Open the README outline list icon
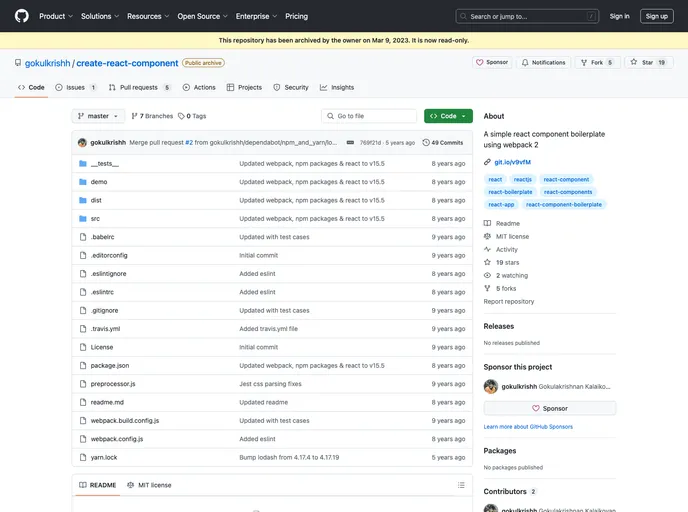Screen dimensions: 688x512 click(461, 485)
